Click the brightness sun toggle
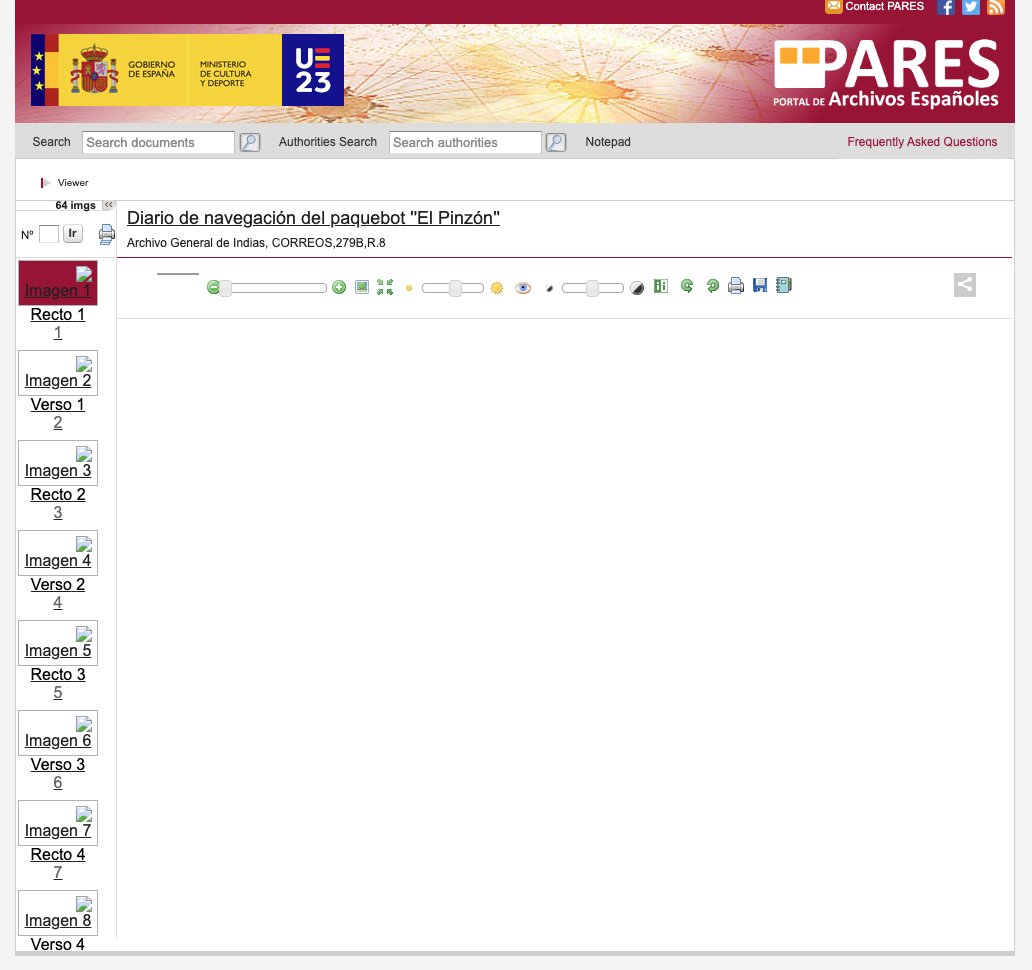Image resolution: width=1032 pixels, height=970 pixels. click(x=496, y=287)
